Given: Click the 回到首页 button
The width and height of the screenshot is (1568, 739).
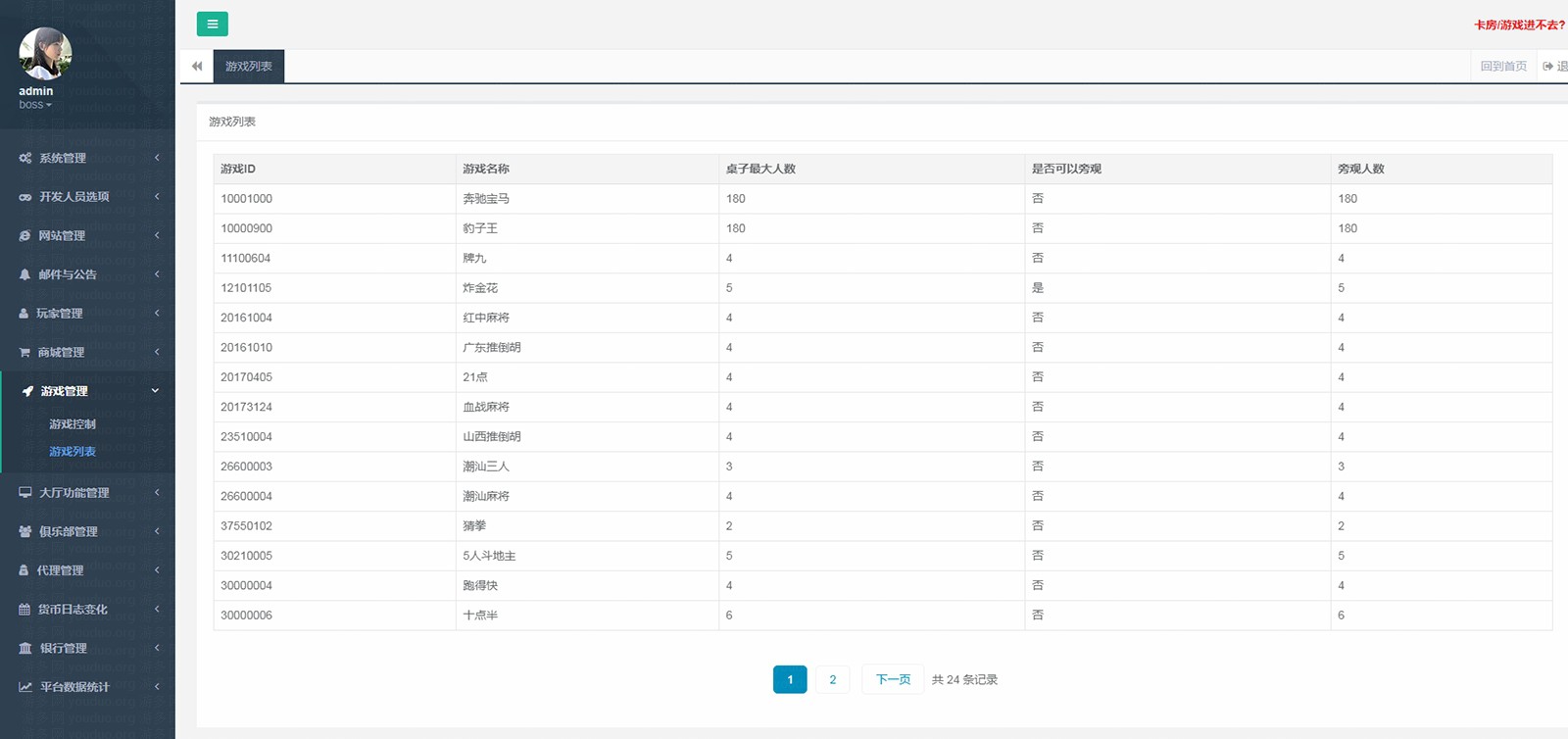Looking at the screenshot, I should pos(1503,67).
